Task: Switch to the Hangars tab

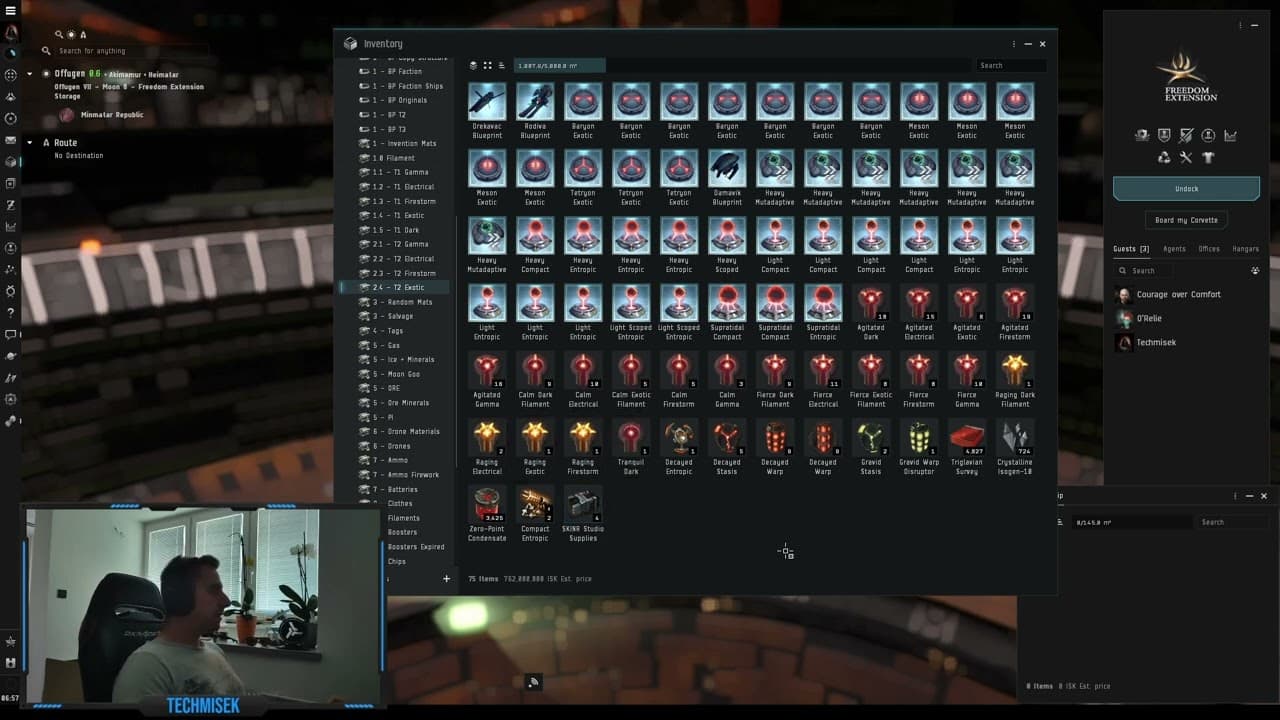Action: pyautogui.click(x=1246, y=249)
